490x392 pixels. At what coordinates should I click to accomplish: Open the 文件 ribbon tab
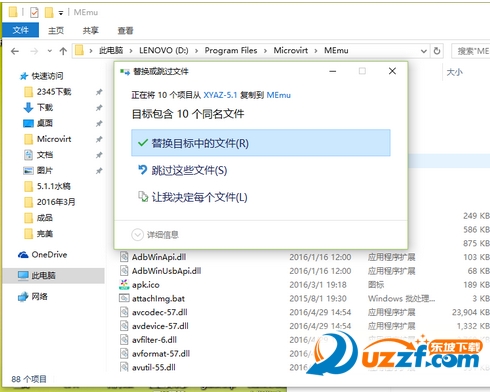click(x=21, y=30)
